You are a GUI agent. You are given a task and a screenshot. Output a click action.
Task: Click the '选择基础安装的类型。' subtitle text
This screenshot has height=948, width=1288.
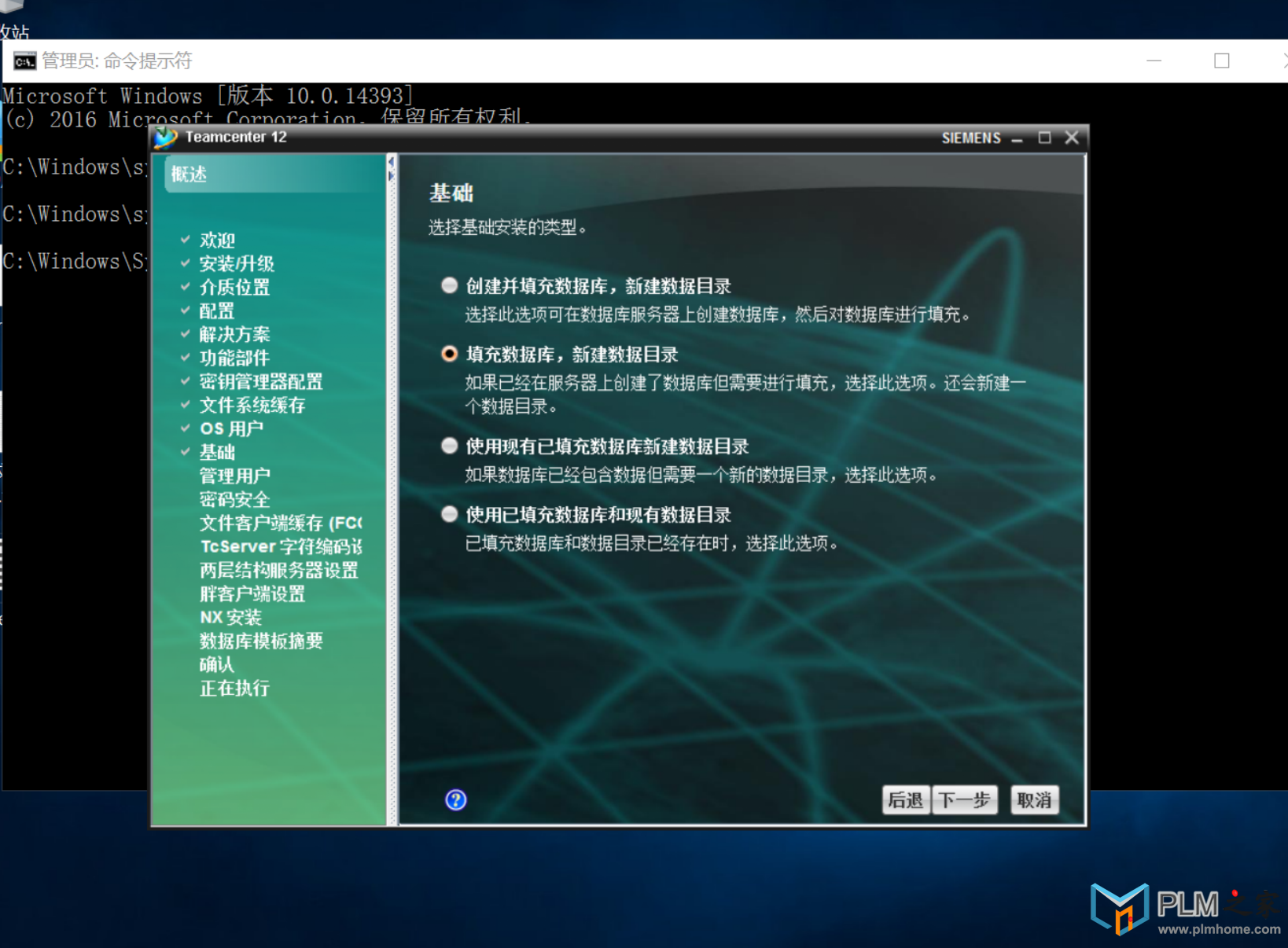tap(508, 227)
